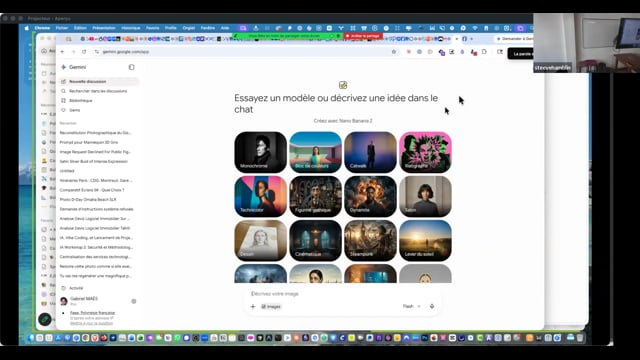640x360 pixels.
Task: Open chat 'IA Workshop 2: Sécurité et Méthodolog...'
Action: click(x=96, y=247)
